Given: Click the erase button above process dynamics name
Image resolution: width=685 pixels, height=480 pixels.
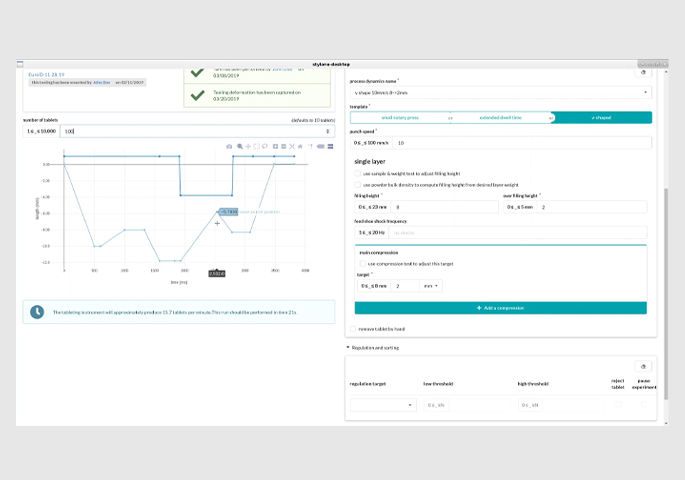Looking at the screenshot, I should pos(643,73).
